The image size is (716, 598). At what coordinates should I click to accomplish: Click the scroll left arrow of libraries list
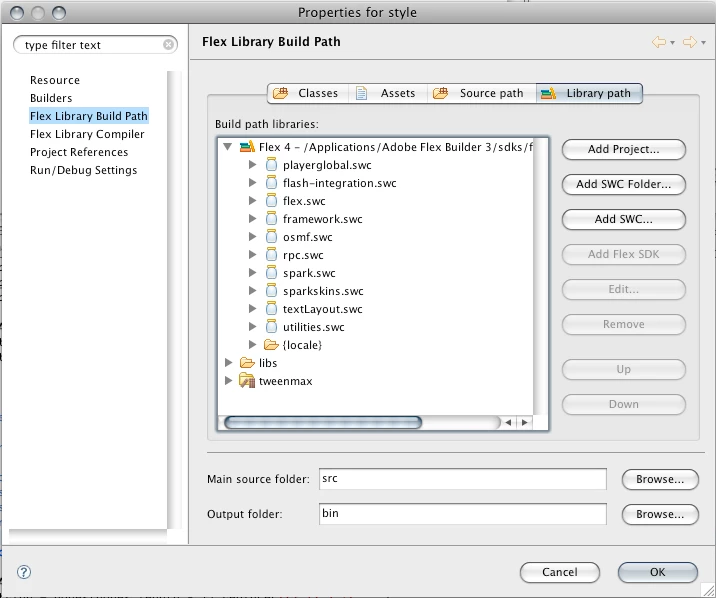508,422
